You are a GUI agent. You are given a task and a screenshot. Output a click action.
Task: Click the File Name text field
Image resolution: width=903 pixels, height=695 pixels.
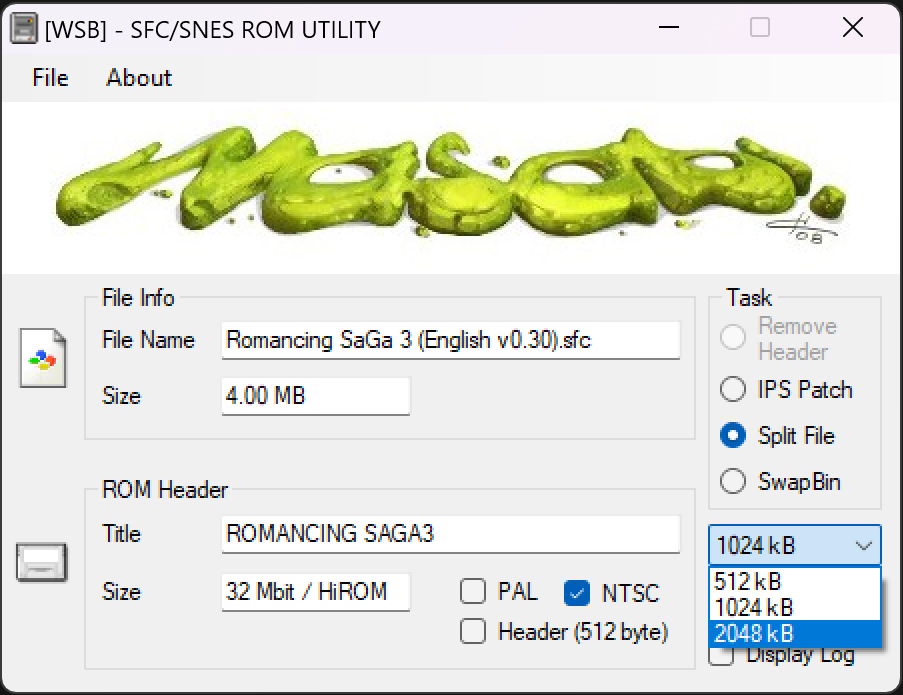tap(450, 340)
